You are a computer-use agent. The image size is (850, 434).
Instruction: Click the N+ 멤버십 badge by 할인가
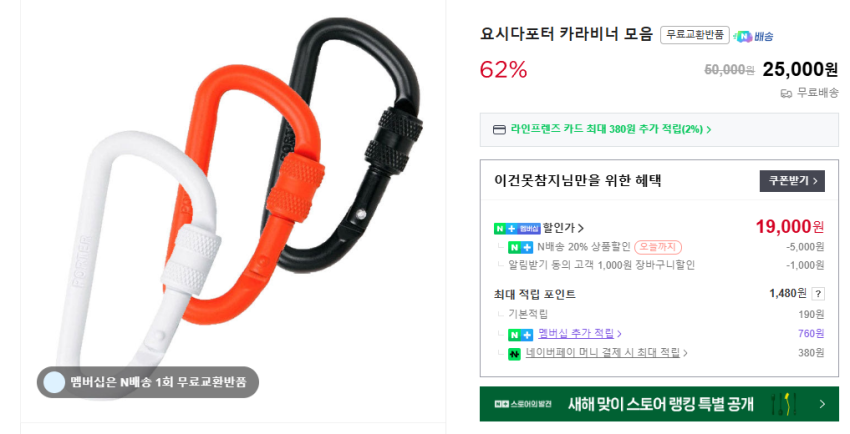click(x=517, y=229)
